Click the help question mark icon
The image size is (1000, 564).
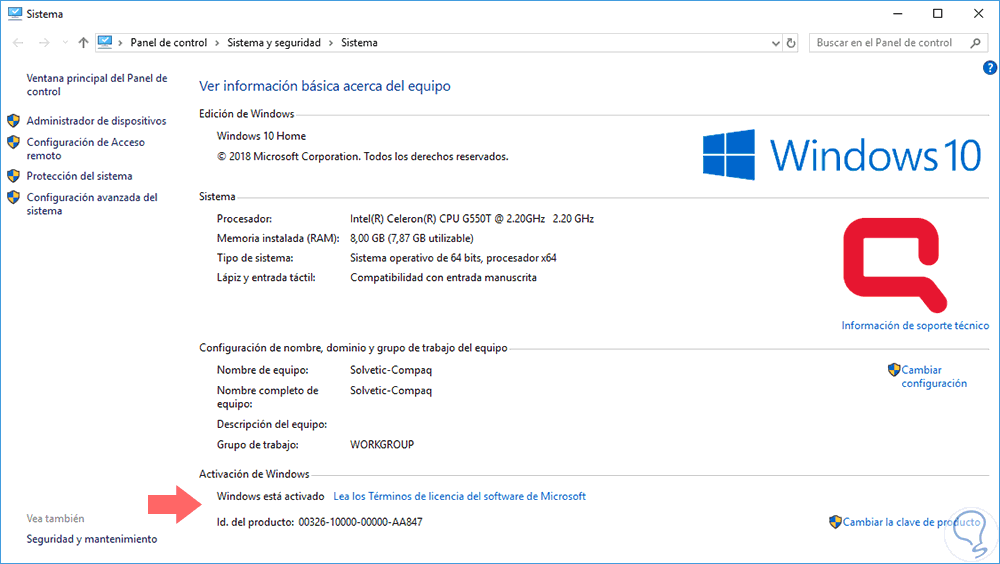990,68
